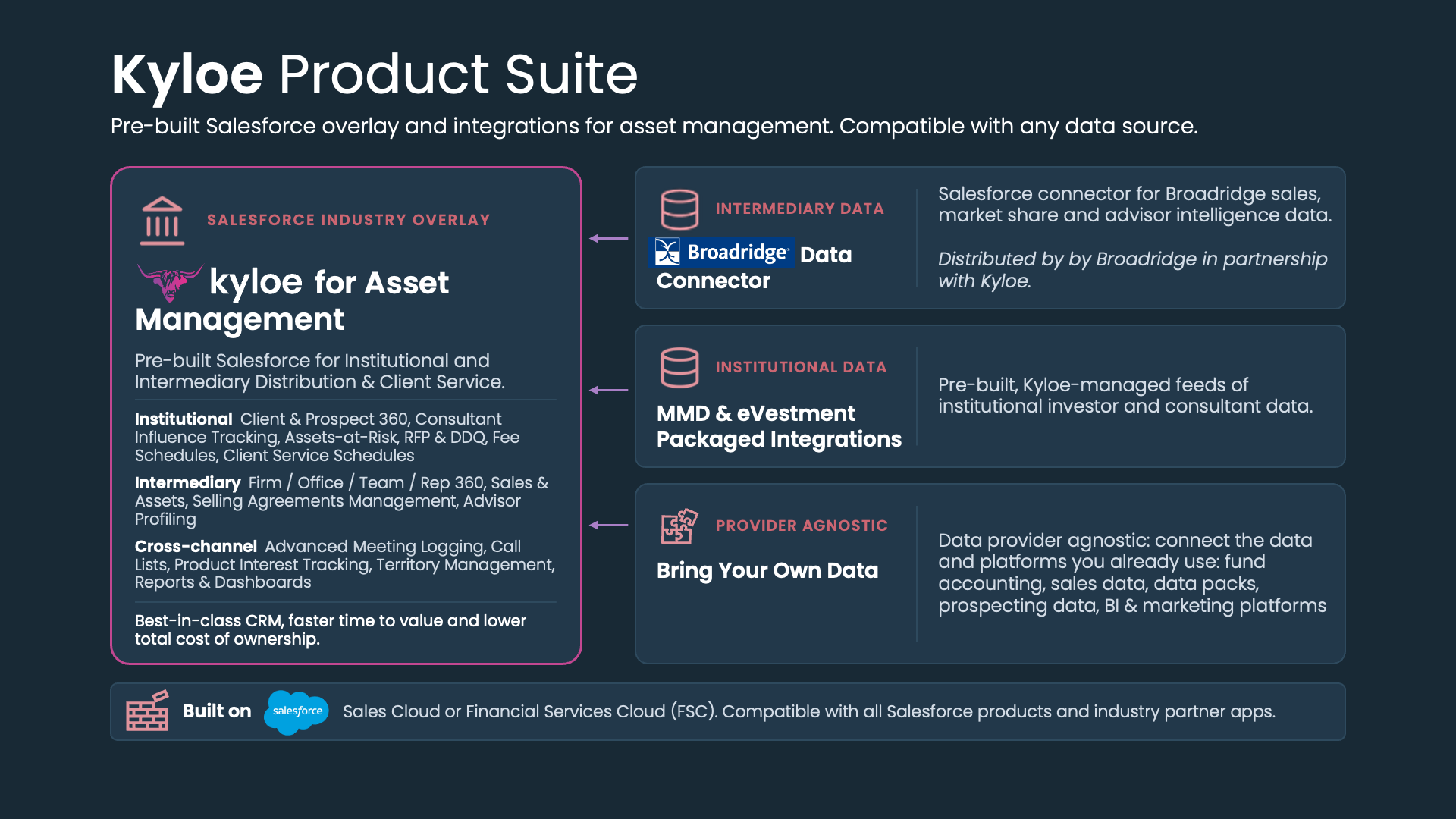Open the MMD & eVestment Packaged Integrations heading
1456x819 pixels.
point(779,426)
